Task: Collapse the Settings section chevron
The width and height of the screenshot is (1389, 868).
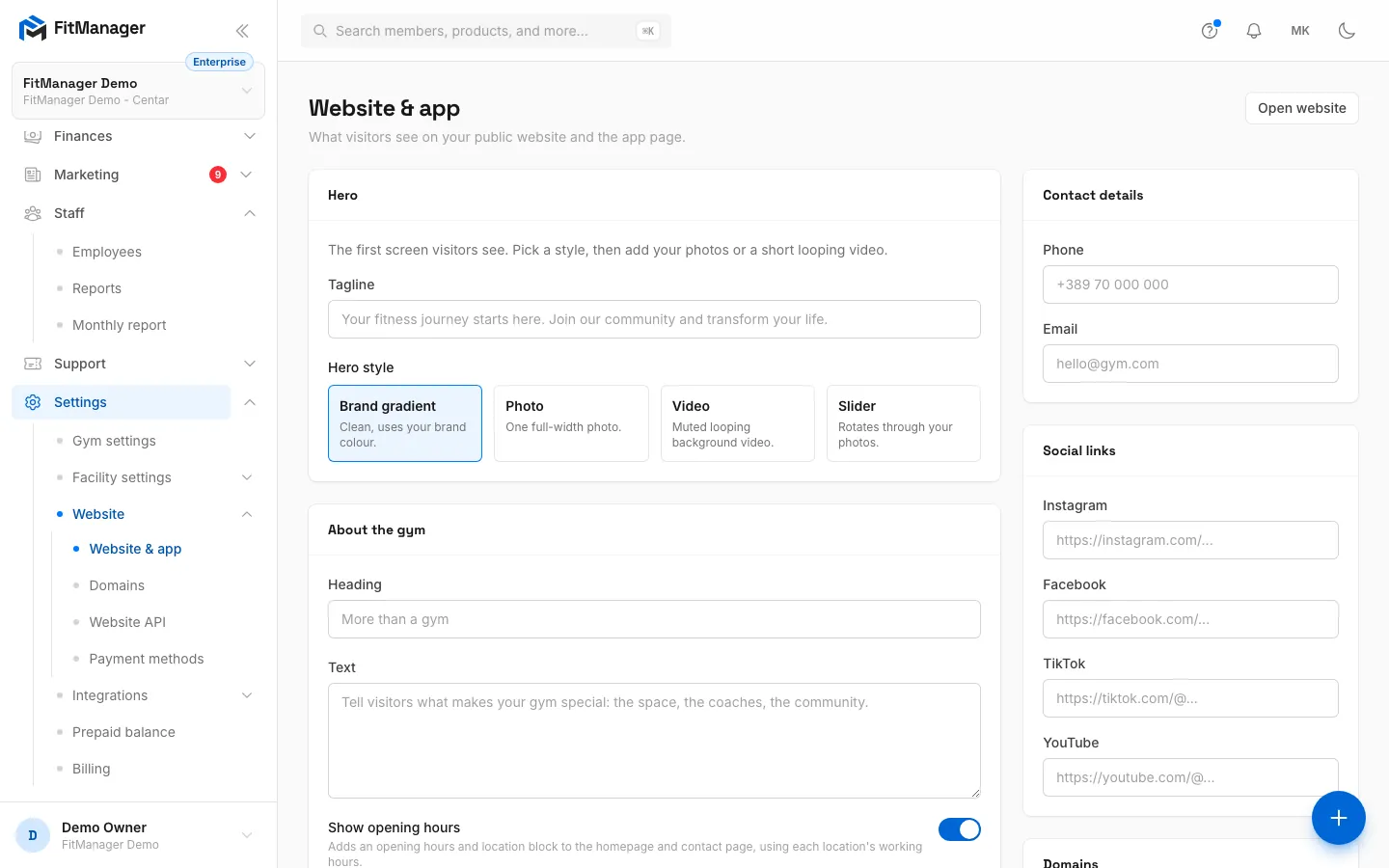Action: [x=250, y=402]
